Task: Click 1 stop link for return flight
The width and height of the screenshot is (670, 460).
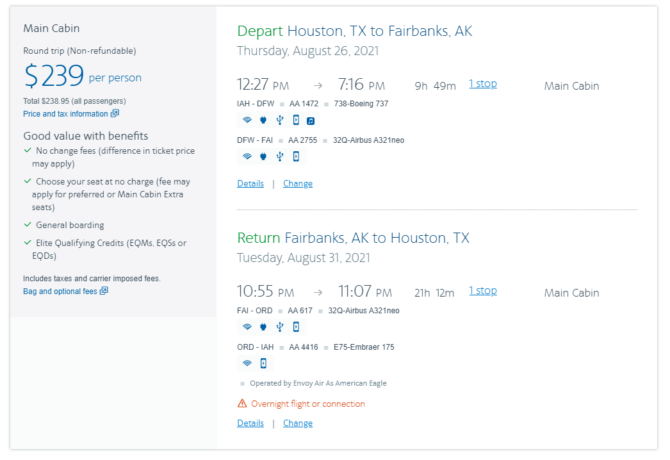Action: point(482,291)
